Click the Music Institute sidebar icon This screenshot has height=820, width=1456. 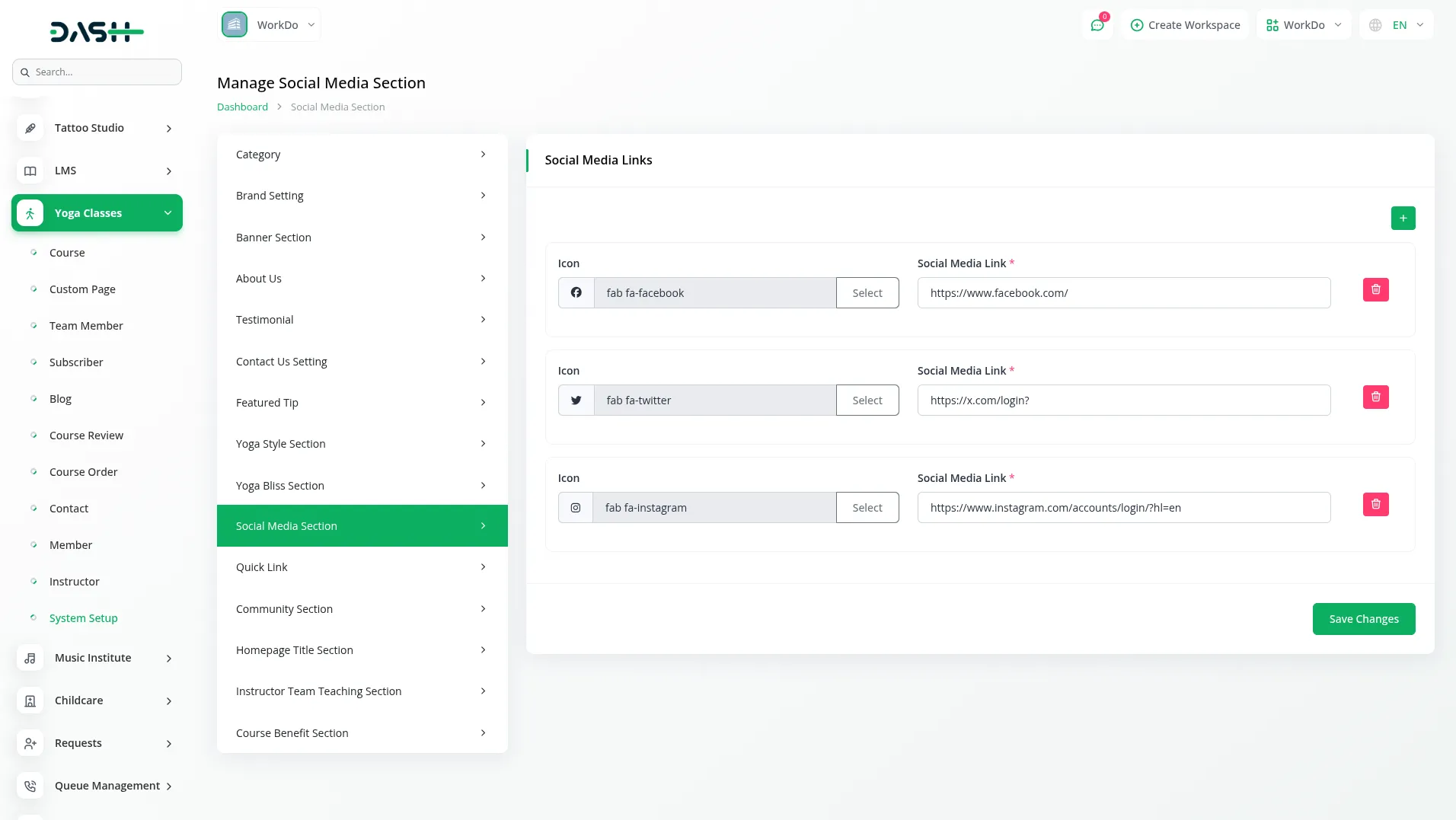(30, 658)
